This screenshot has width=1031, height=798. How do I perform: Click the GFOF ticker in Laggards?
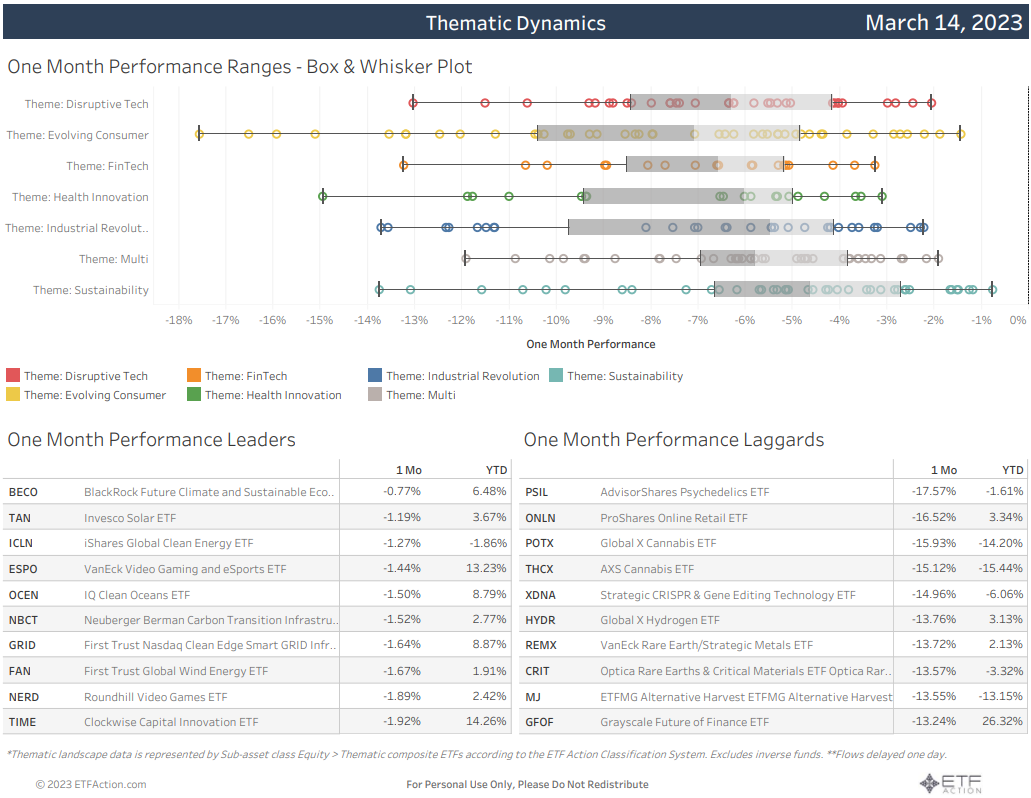(539, 722)
